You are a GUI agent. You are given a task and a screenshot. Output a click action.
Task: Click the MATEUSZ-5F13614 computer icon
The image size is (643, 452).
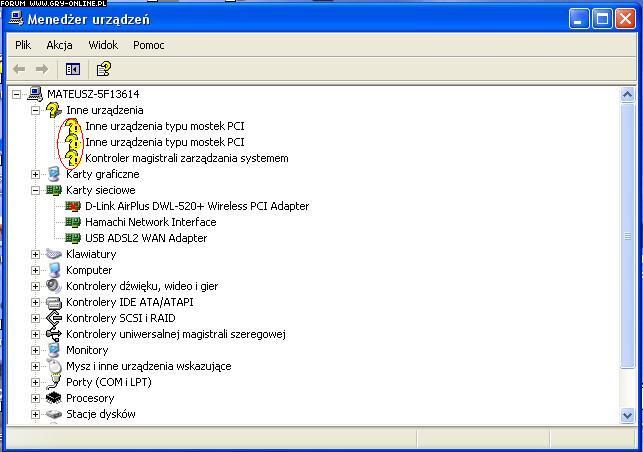(x=35, y=94)
